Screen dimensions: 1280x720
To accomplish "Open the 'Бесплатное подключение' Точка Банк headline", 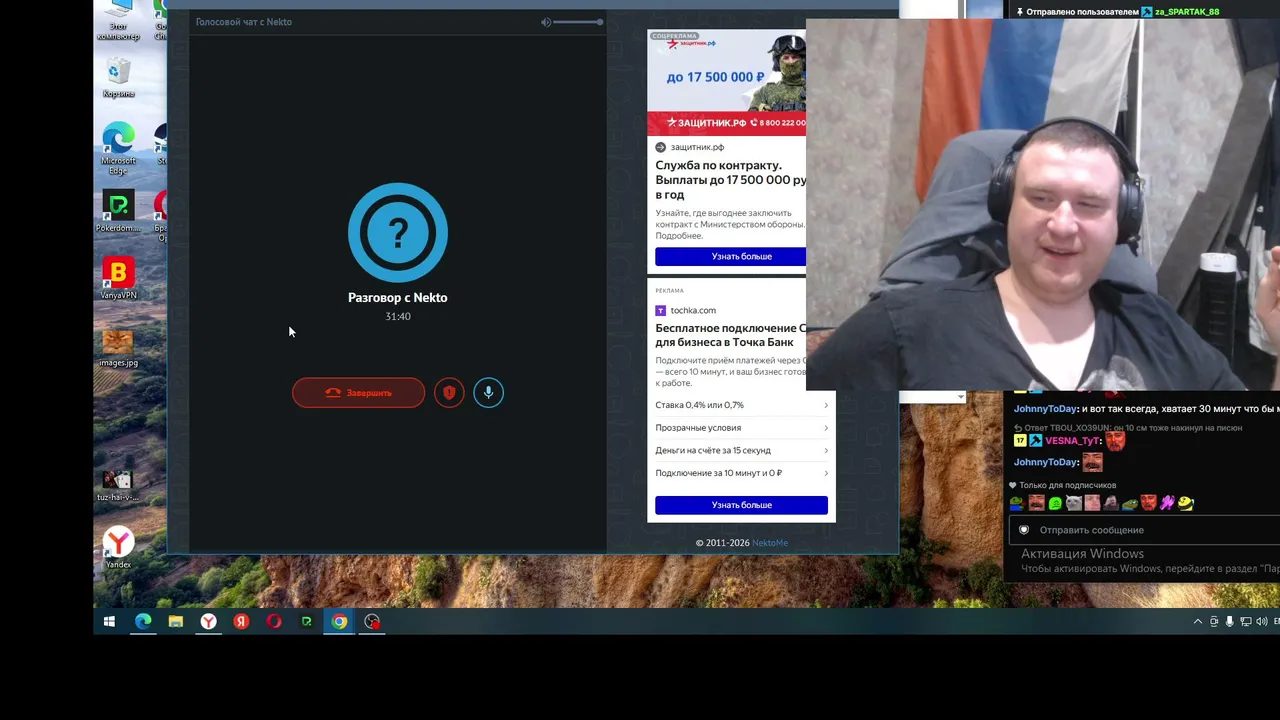I will [731, 335].
